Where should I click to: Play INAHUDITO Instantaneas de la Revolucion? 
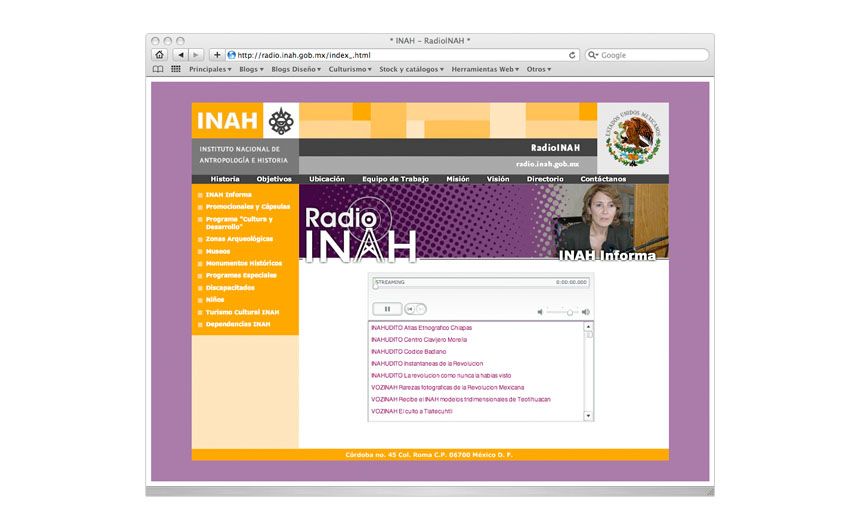pos(427,364)
